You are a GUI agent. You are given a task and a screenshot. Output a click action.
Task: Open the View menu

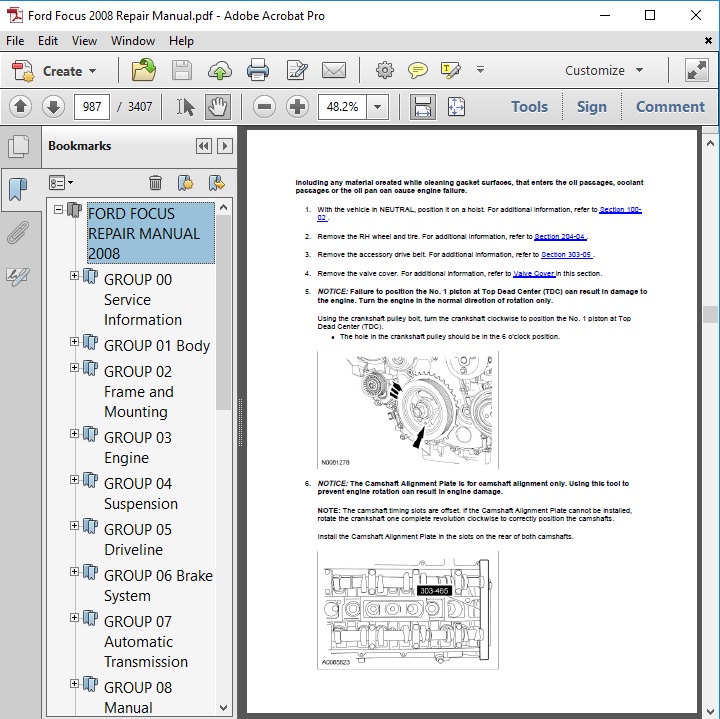click(84, 41)
